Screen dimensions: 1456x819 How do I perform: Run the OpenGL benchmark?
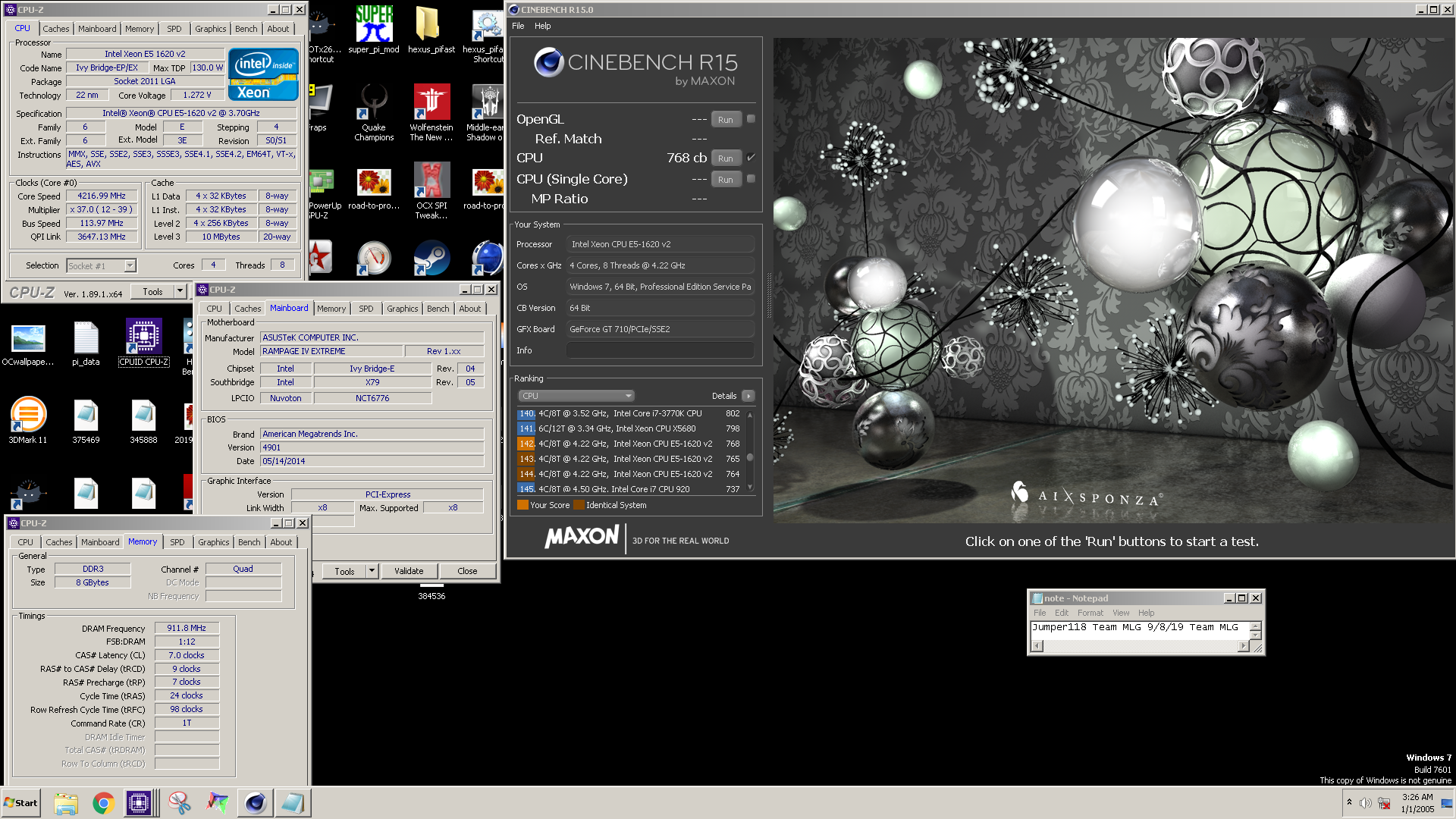[x=726, y=120]
